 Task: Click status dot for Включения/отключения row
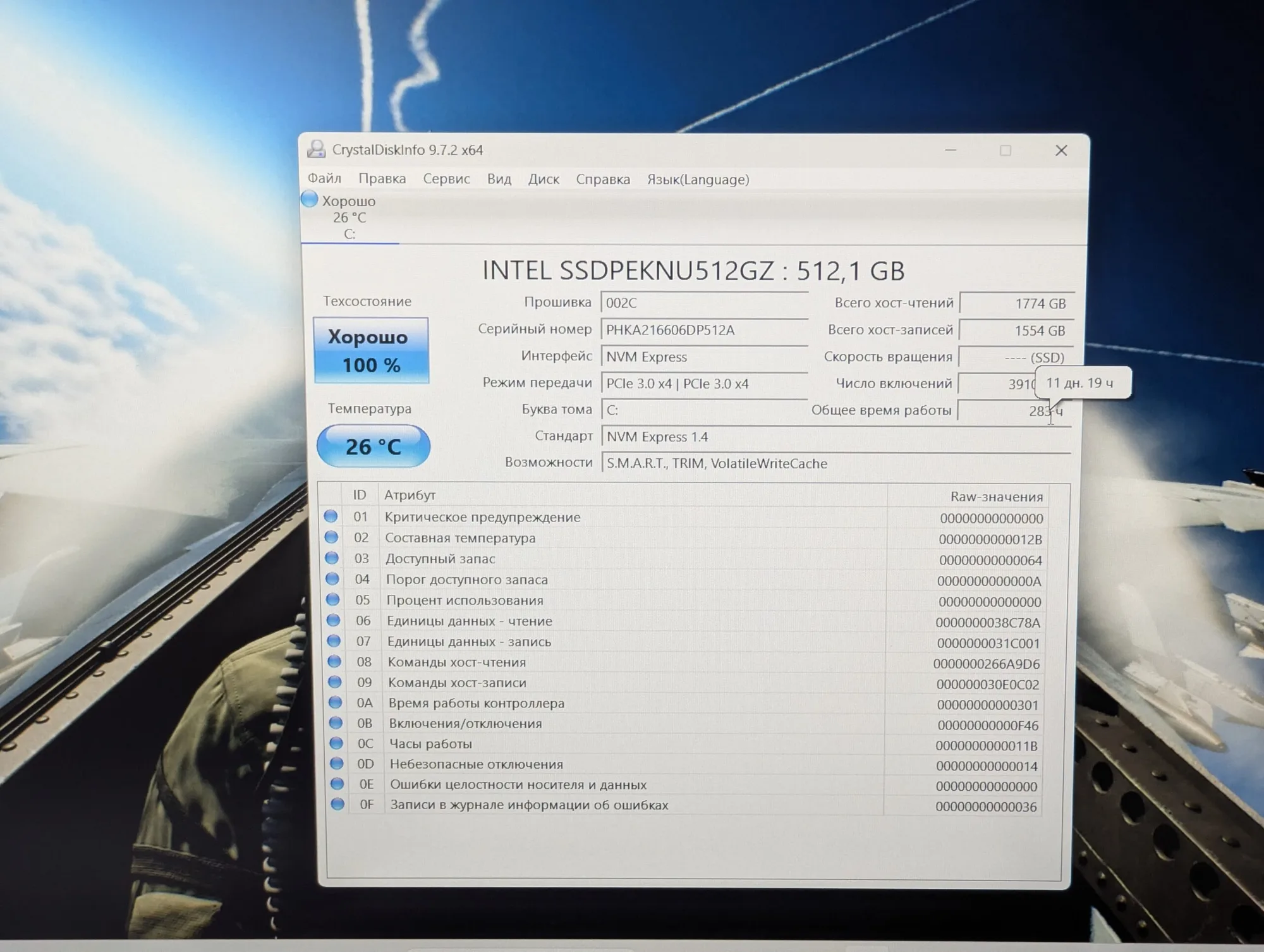pyautogui.click(x=336, y=723)
